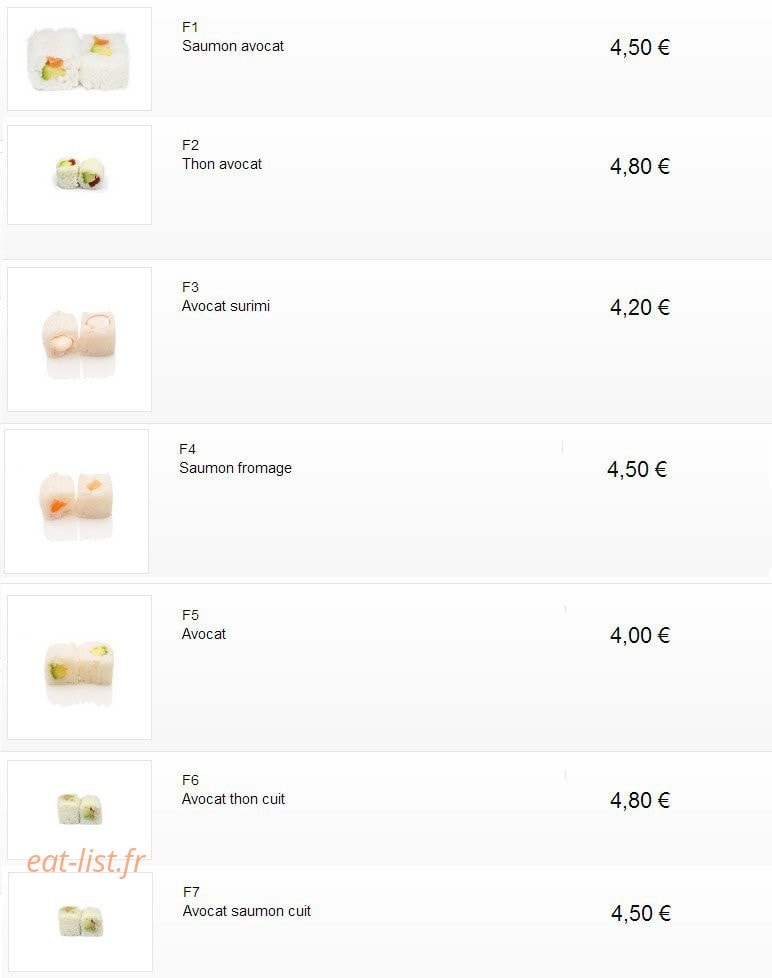772x978 pixels.
Task: Click the Thon avocat item name
Action: pos(222,164)
